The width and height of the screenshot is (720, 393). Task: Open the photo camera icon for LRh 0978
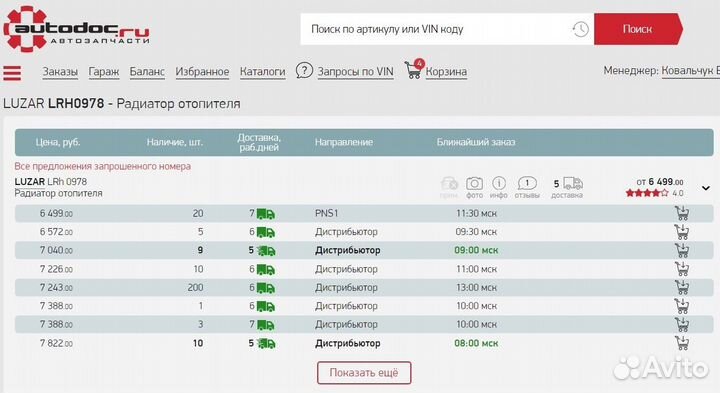pos(474,184)
